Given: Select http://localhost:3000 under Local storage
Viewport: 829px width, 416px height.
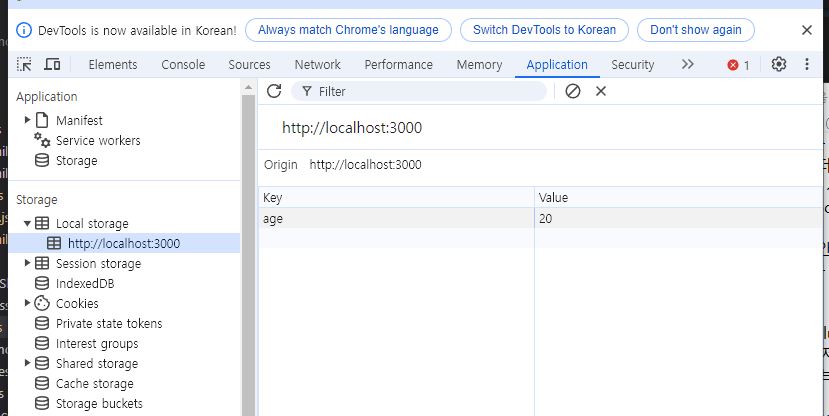Looking at the screenshot, I should (124, 244).
